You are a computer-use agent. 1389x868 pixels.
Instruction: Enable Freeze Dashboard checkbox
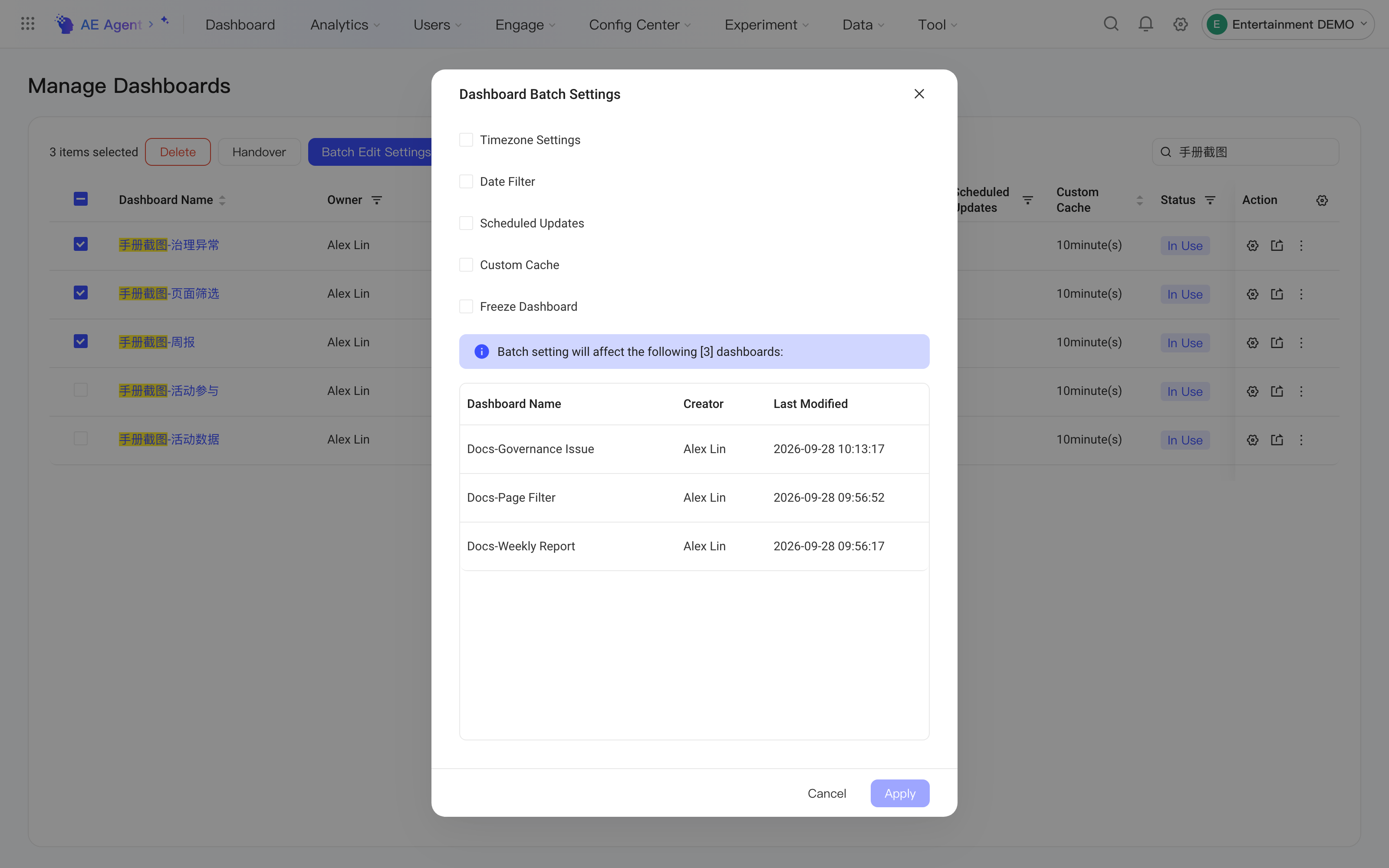pos(466,306)
